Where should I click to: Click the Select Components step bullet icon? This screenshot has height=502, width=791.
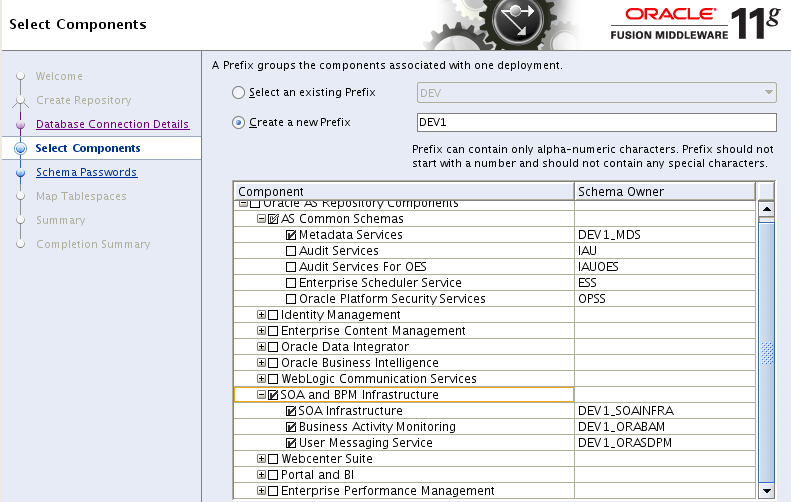pyautogui.click(x=20, y=149)
